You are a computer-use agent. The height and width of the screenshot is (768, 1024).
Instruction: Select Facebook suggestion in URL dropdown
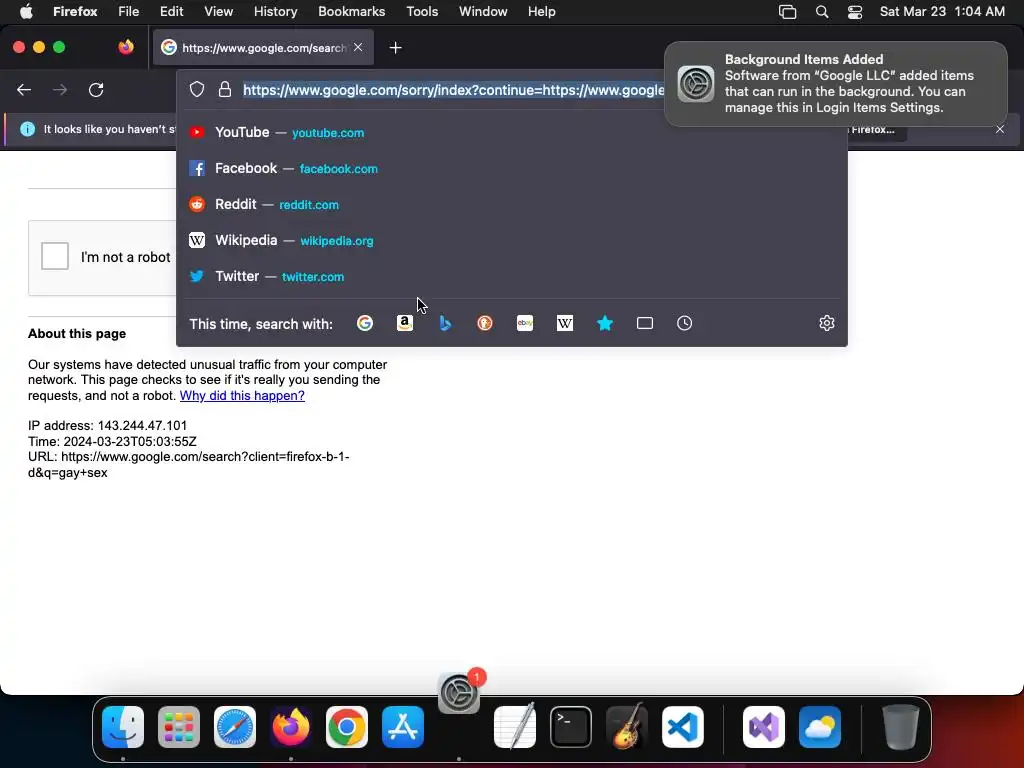click(512, 168)
